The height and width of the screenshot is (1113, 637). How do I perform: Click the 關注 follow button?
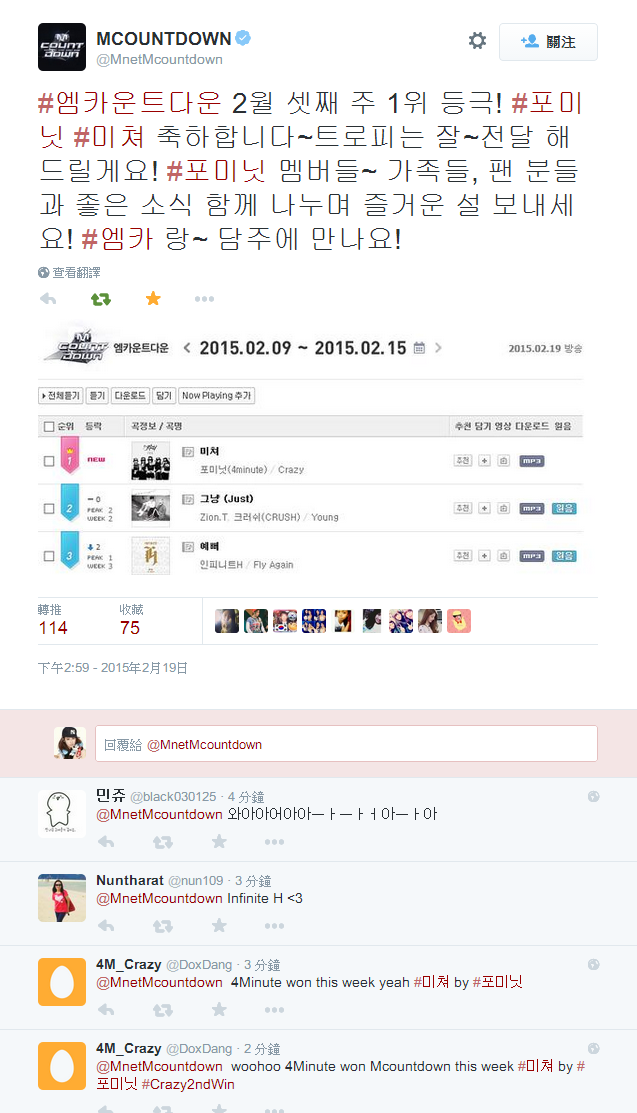[548, 42]
